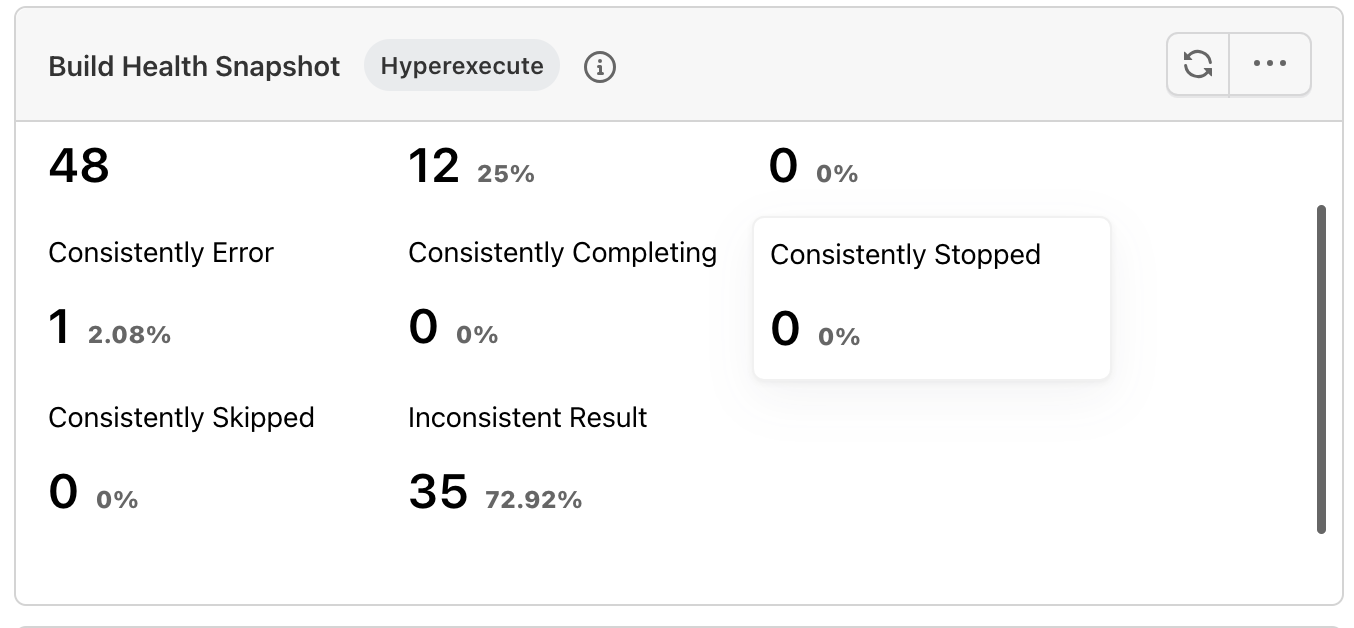
Task: Click the 72.92% percentage value
Action: coord(533,500)
